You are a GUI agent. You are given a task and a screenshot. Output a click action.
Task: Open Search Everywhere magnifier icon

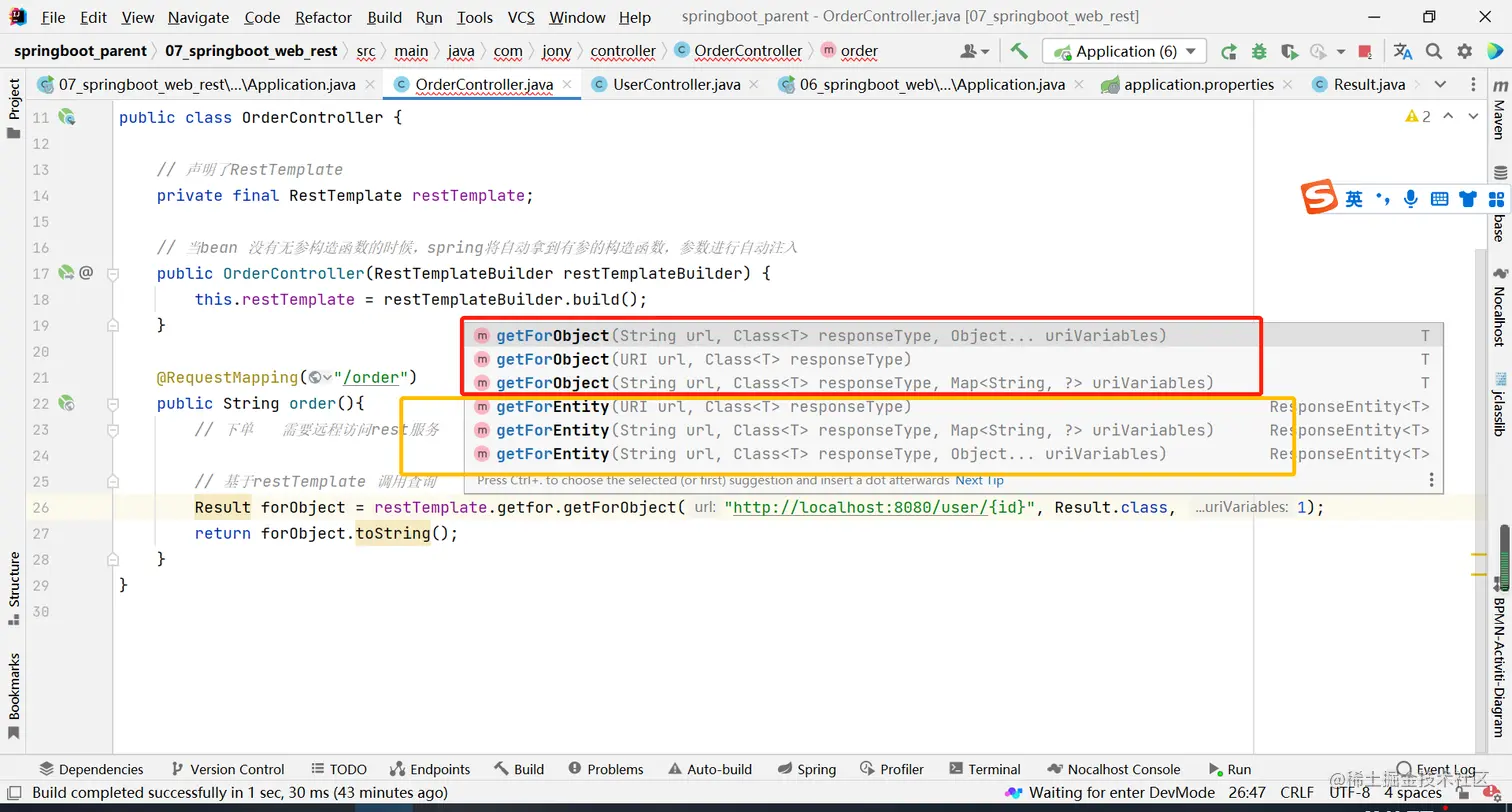click(x=1434, y=51)
